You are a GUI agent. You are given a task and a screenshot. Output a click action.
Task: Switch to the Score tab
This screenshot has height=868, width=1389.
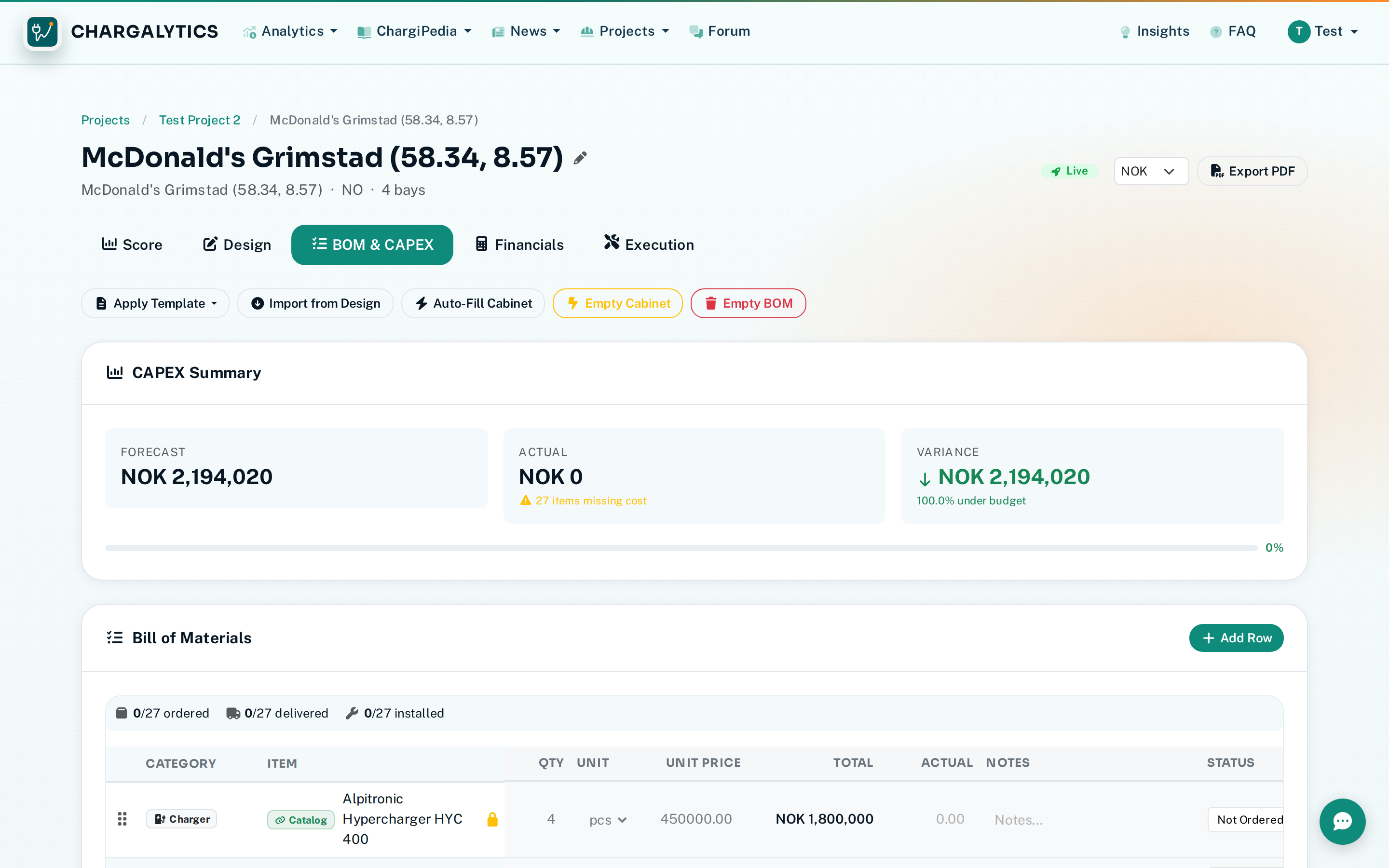[132, 244]
